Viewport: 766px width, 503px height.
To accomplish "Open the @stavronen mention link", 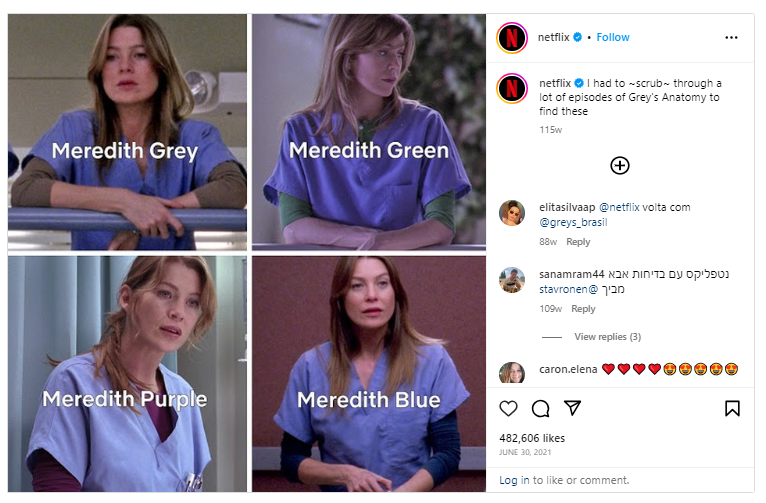I will pos(568,289).
